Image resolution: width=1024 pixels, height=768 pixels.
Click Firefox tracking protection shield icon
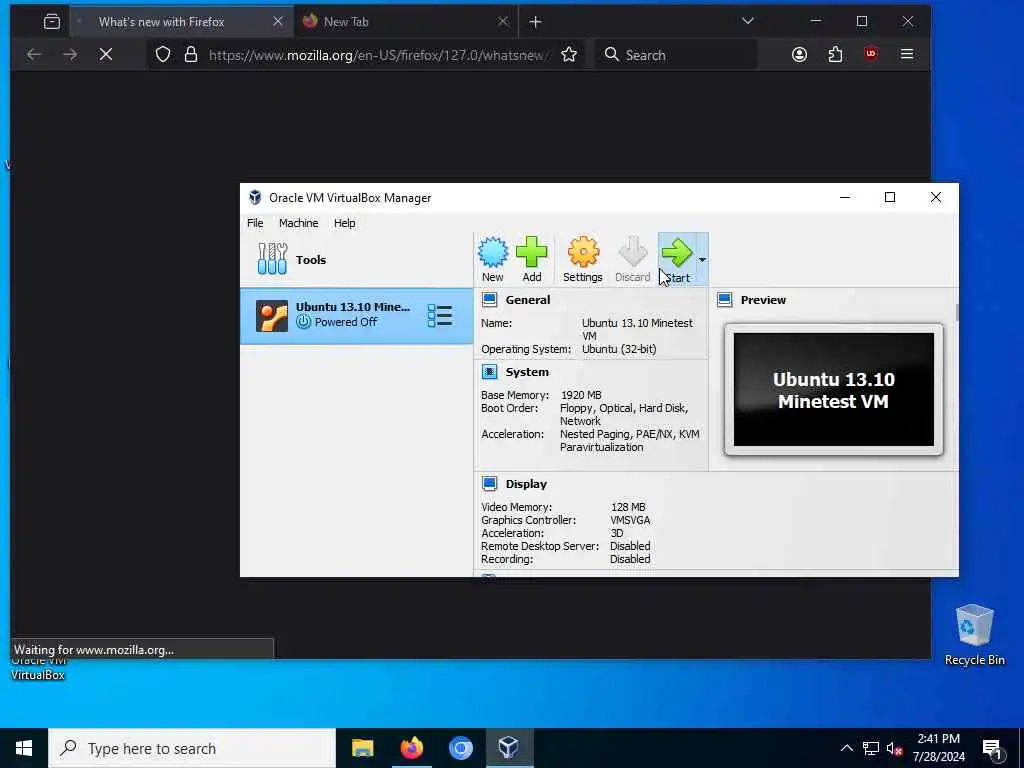click(163, 55)
